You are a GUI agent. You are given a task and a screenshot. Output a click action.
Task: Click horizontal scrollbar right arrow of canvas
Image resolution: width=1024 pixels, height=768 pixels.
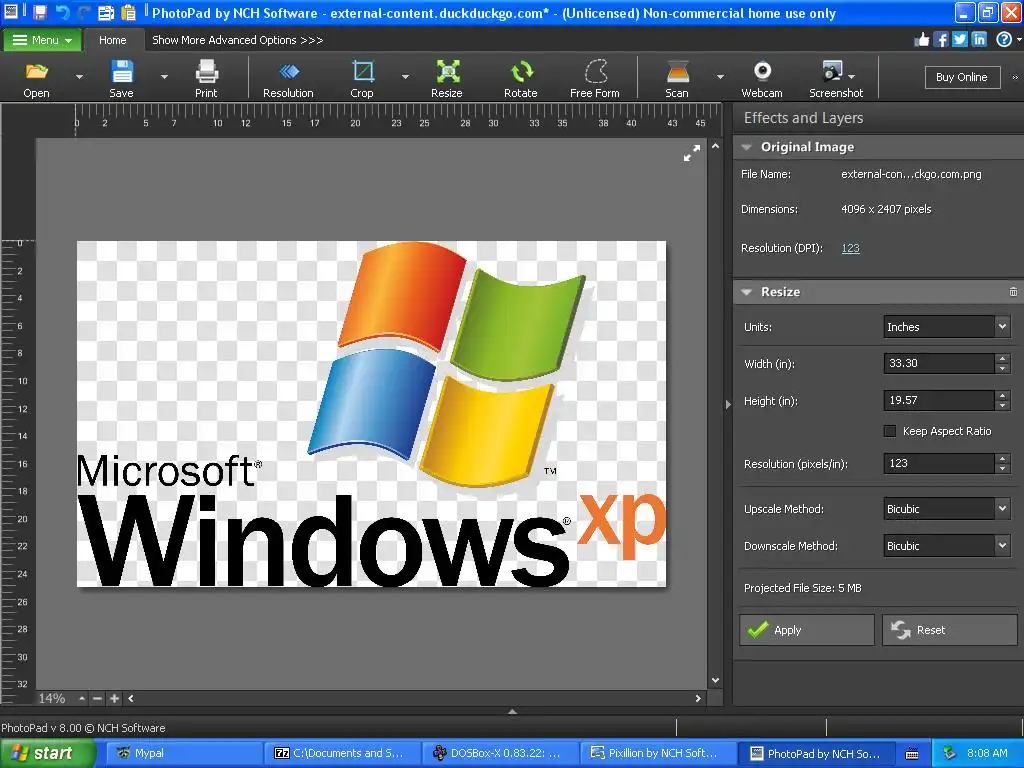click(x=698, y=698)
